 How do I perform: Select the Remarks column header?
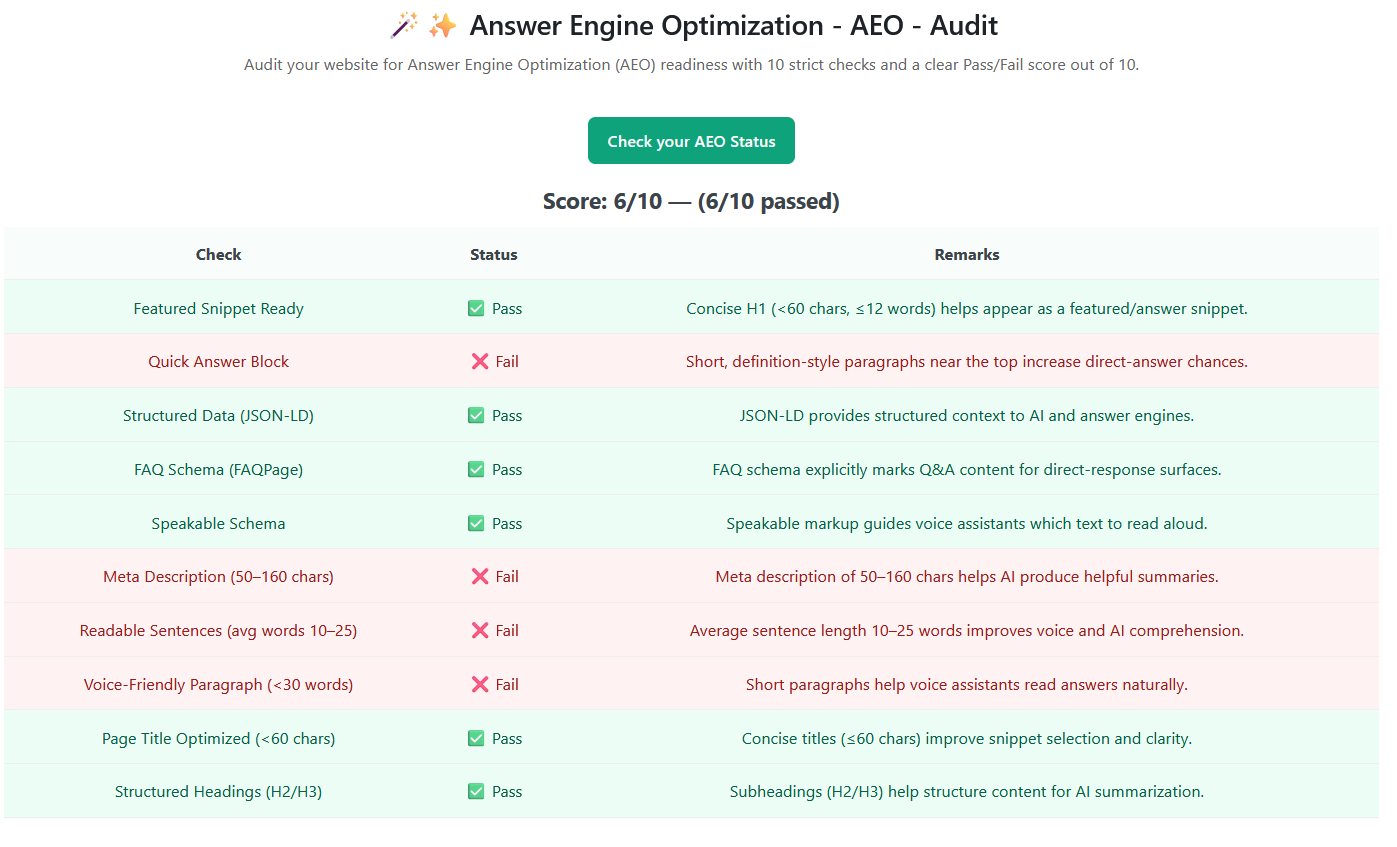tap(966, 255)
